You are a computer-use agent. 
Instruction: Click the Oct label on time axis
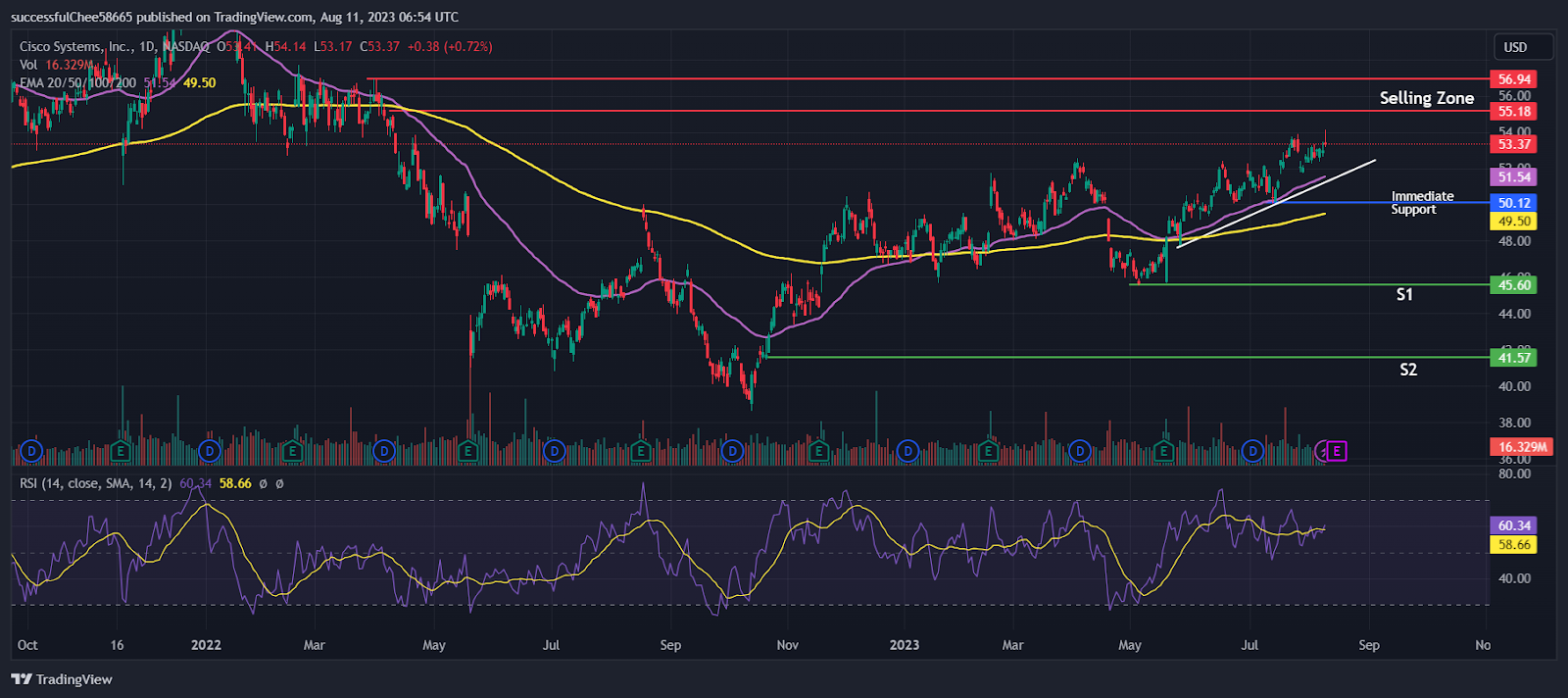27,645
